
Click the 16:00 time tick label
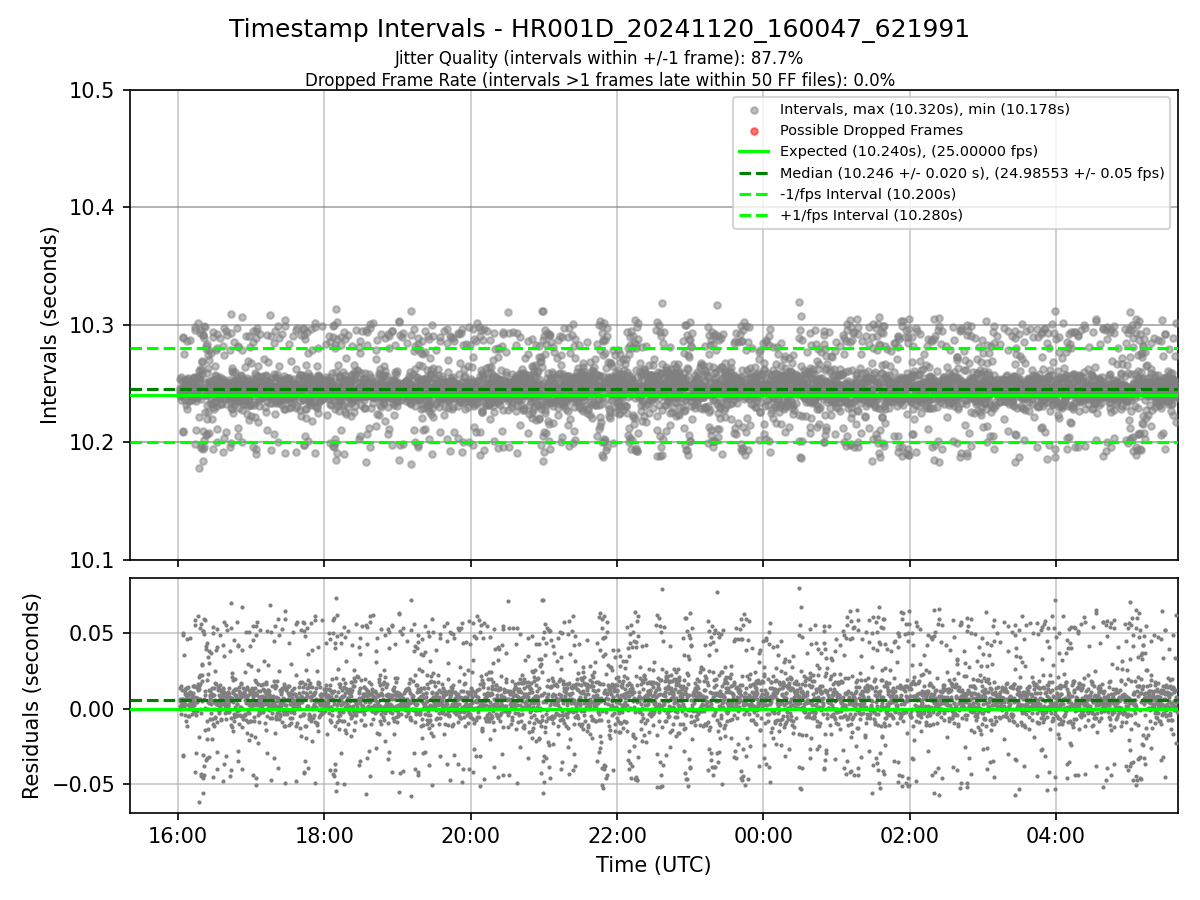(x=178, y=834)
